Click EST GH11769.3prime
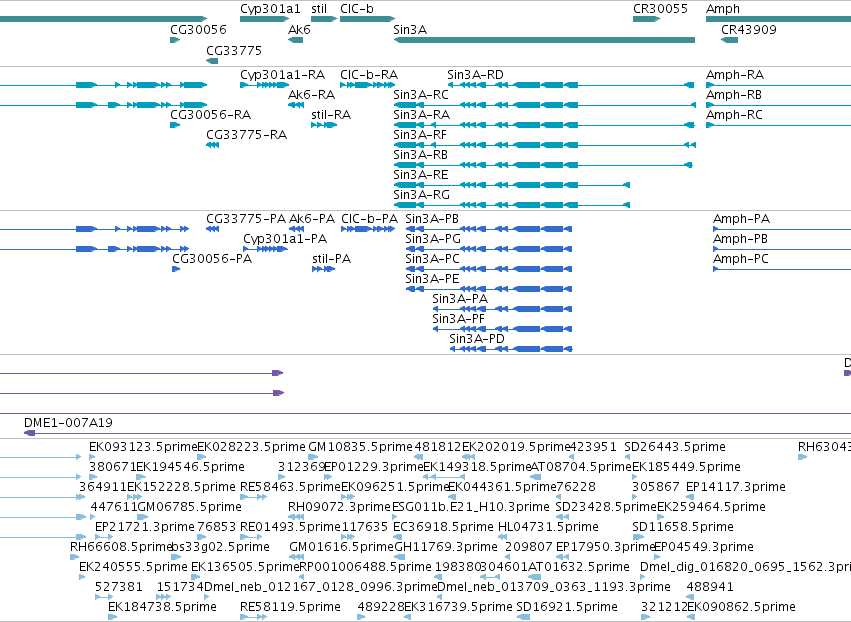The height and width of the screenshot is (622, 851). click(x=446, y=547)
